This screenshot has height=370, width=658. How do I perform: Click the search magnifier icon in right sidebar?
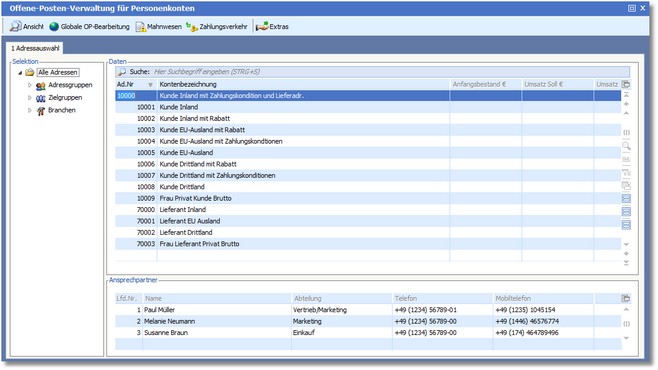pos(626,146)
